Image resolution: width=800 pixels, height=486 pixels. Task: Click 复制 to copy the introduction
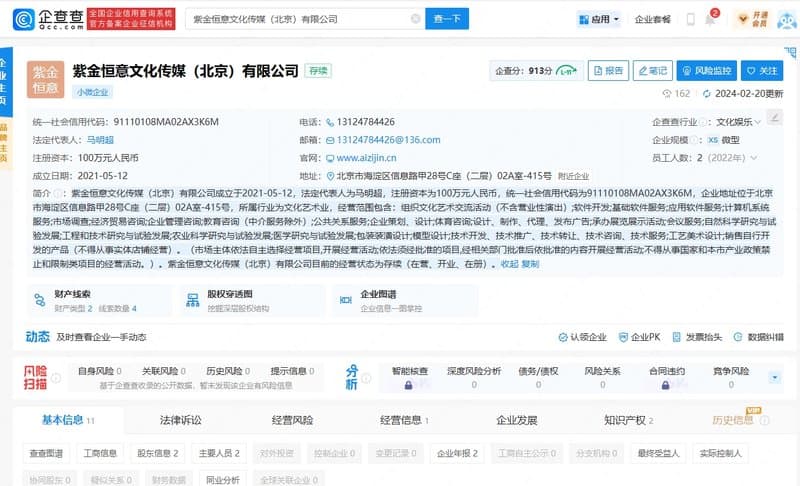530,264
